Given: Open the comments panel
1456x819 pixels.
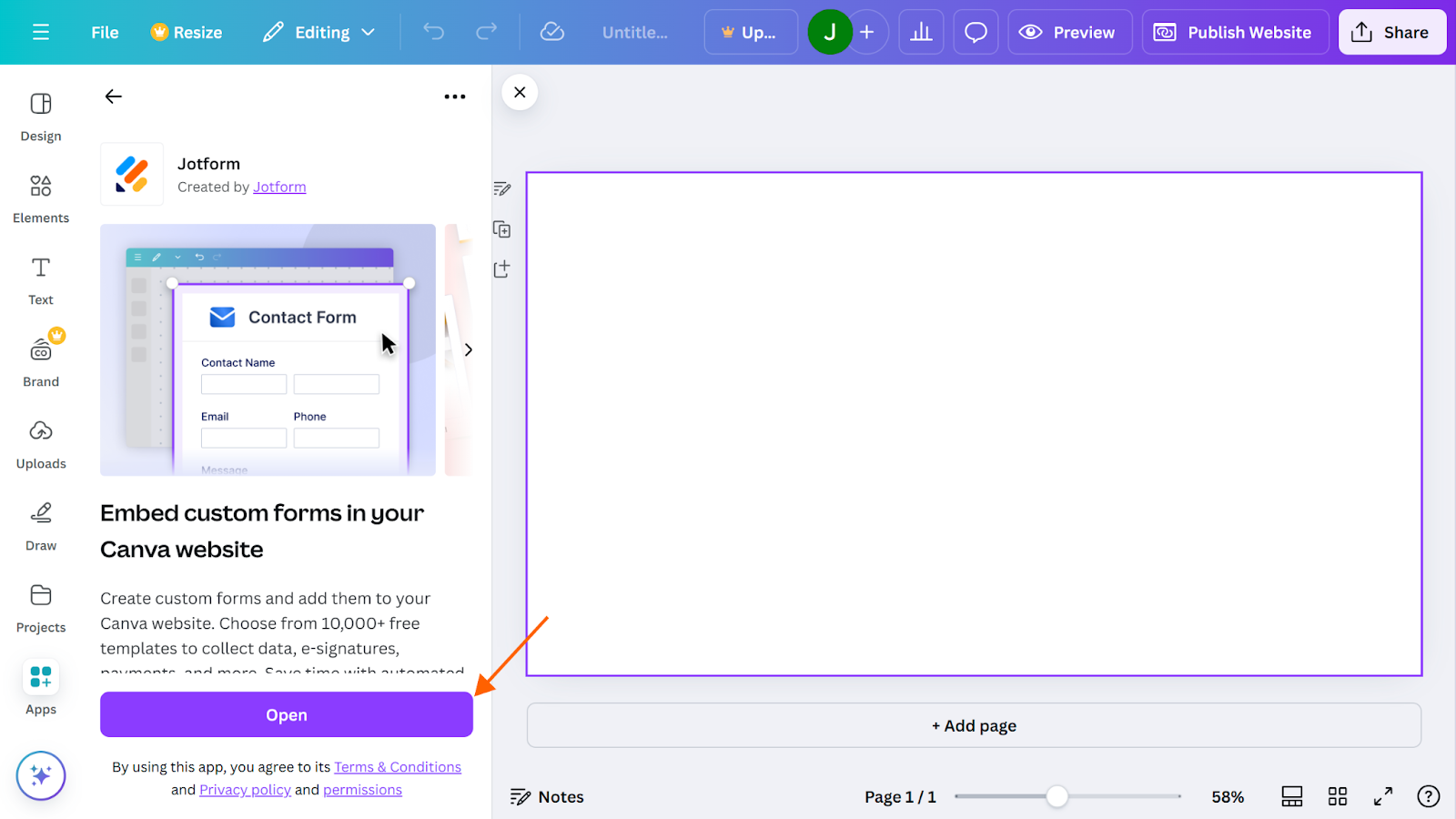Looking at the screenshot, I should 975,31.
